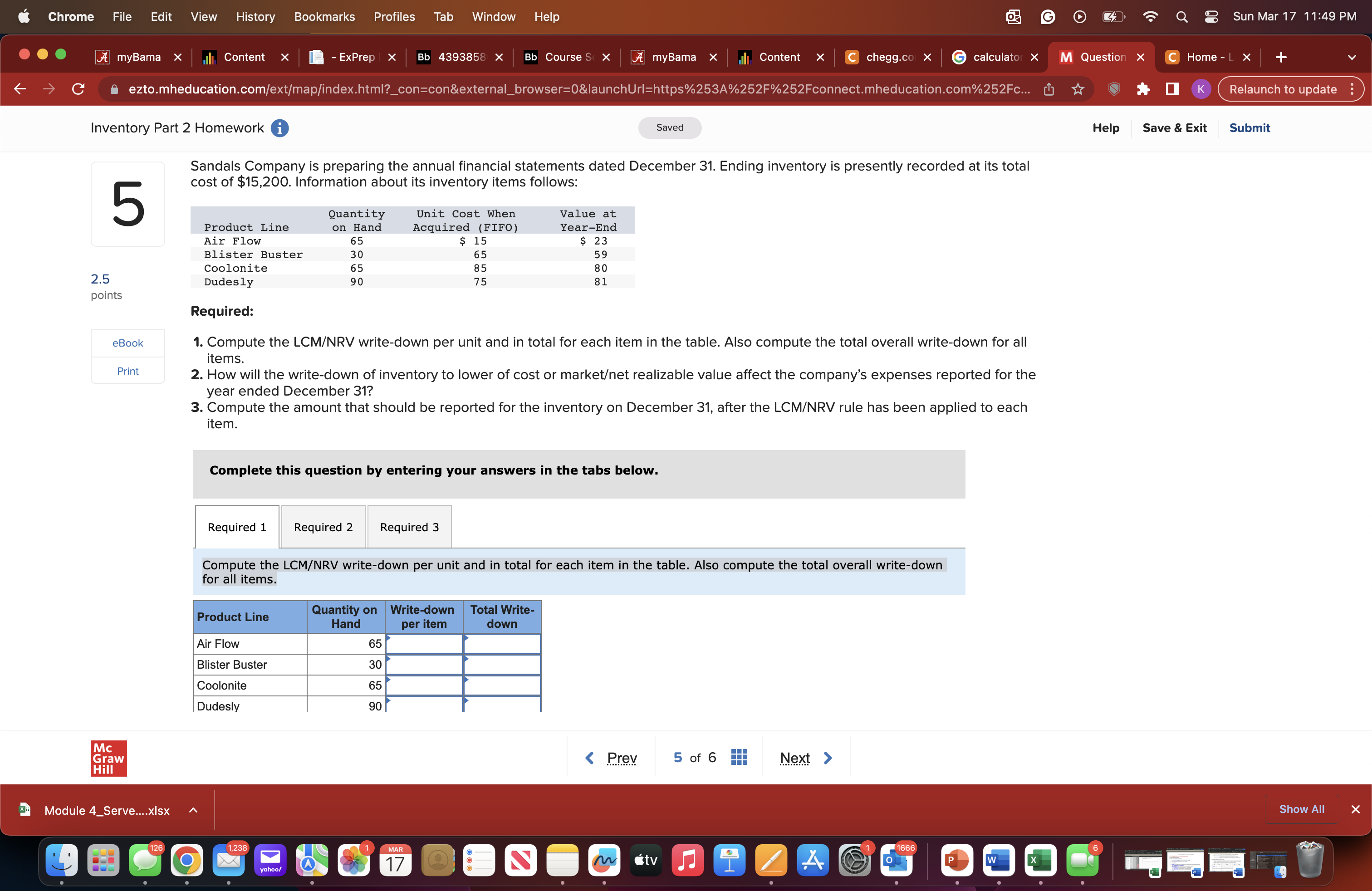Screen dimensions: 1372x891
Task: Open Microsoft Word from the Dock
Action: [x=999, y=860]
